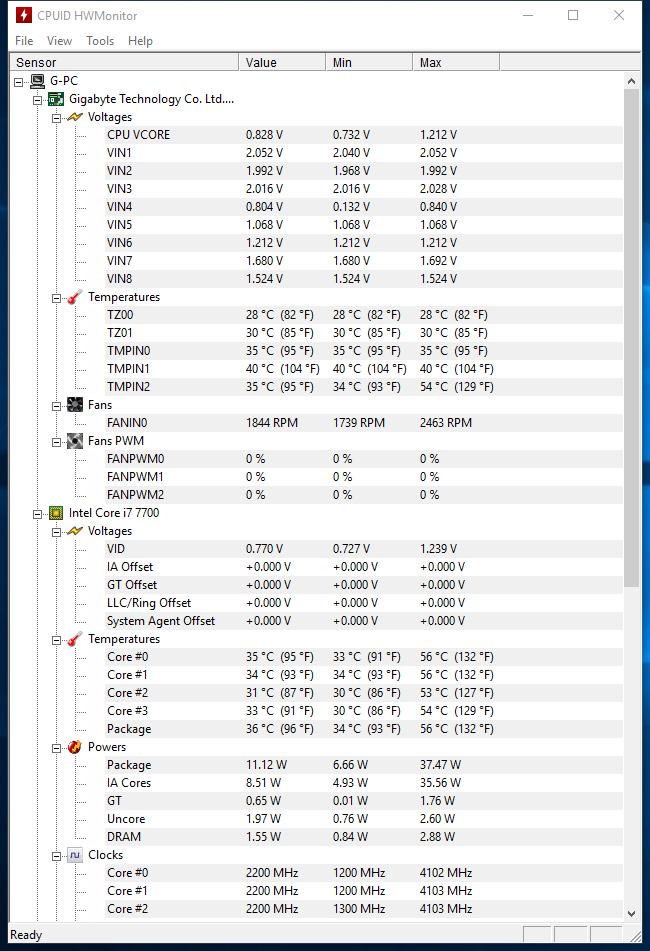Open the View menu
The image size is (650, 951).
click(x=59, y=41)
